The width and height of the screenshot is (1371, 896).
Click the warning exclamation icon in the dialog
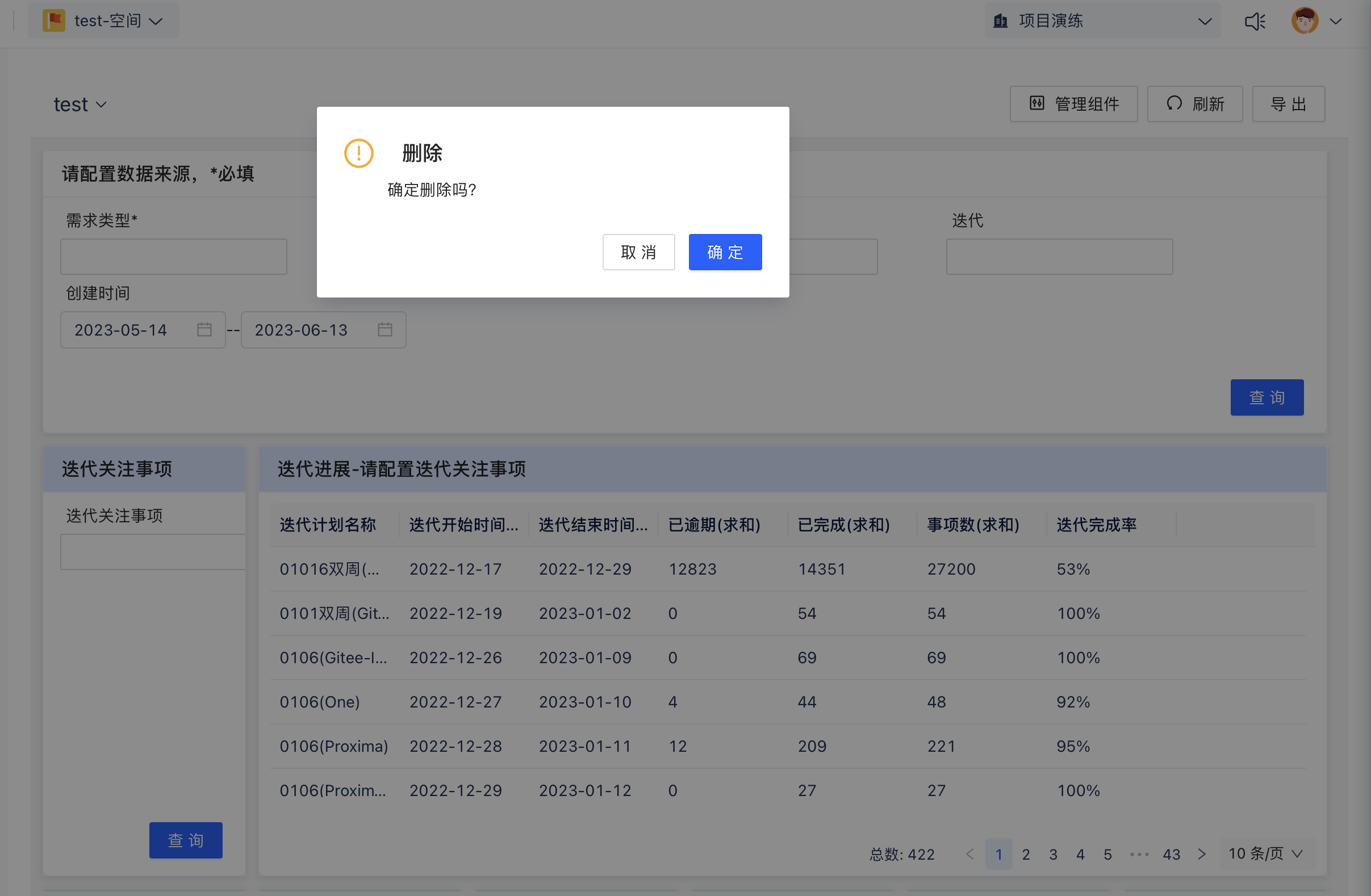pos(359,153)
